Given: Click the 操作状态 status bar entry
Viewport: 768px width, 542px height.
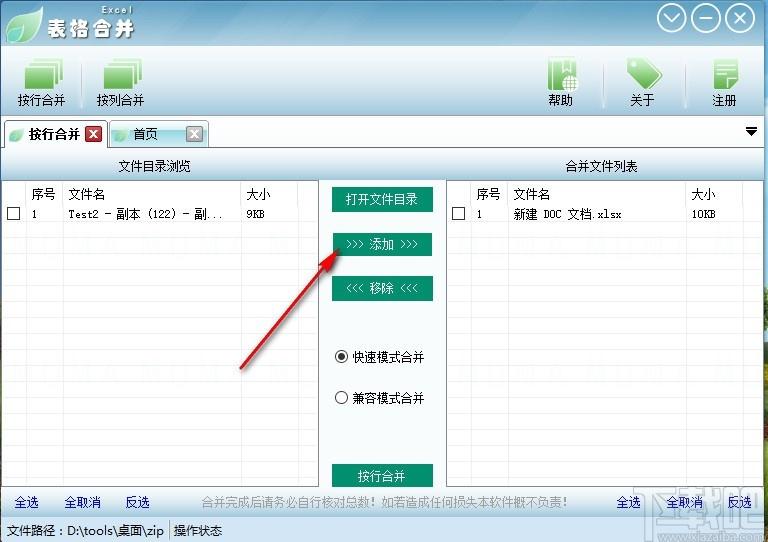Looking at the screenshot, I should click(x=198, y=531).
